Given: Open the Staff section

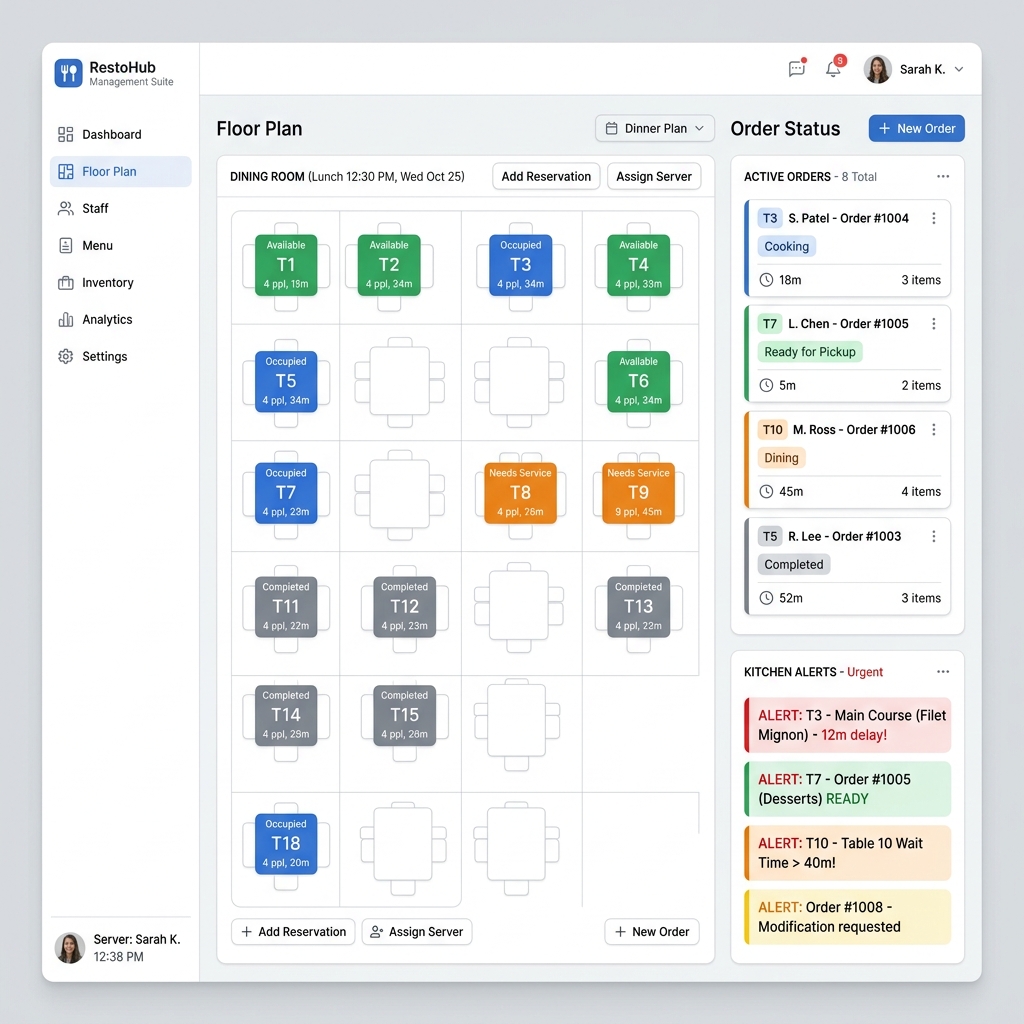Looking at the screenshot, I should point(121,208).
